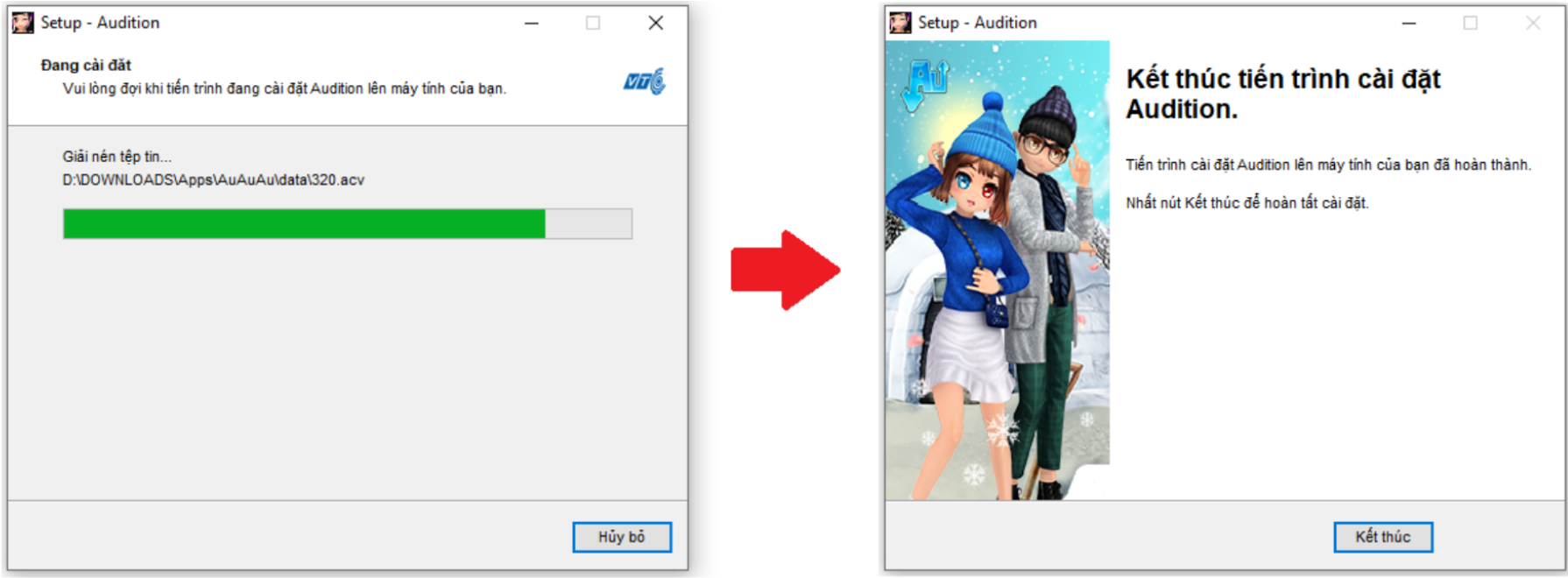The width and height of the screenshot is (1568, 578).
Task: Click the installation progress bar
Action: click(348, 223)
